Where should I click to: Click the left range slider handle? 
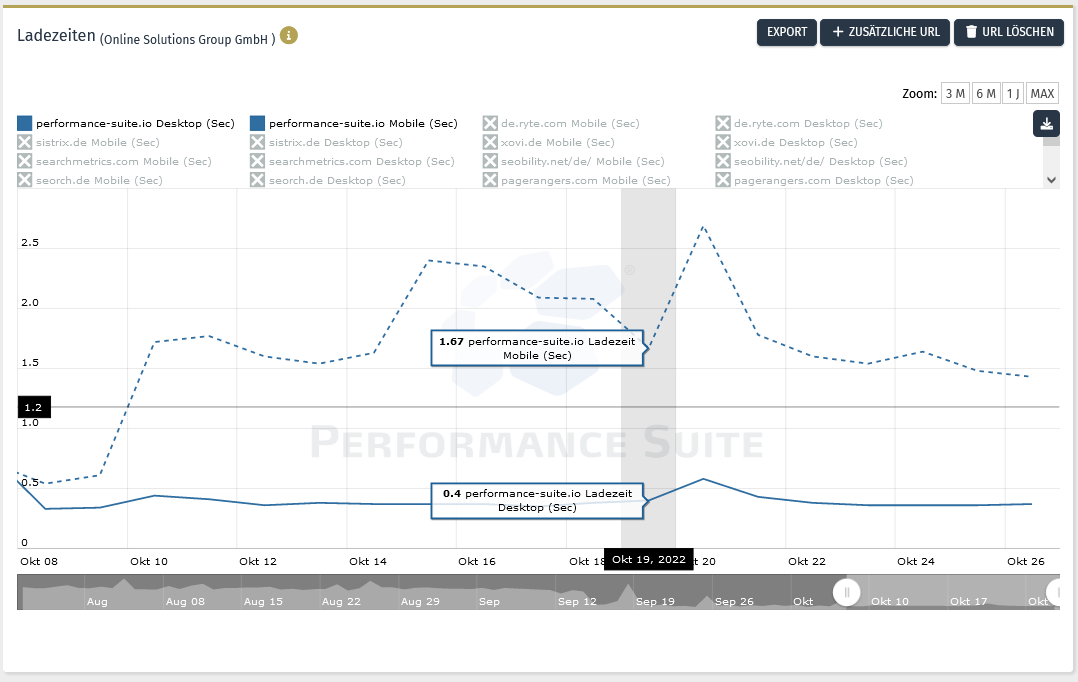847,592
